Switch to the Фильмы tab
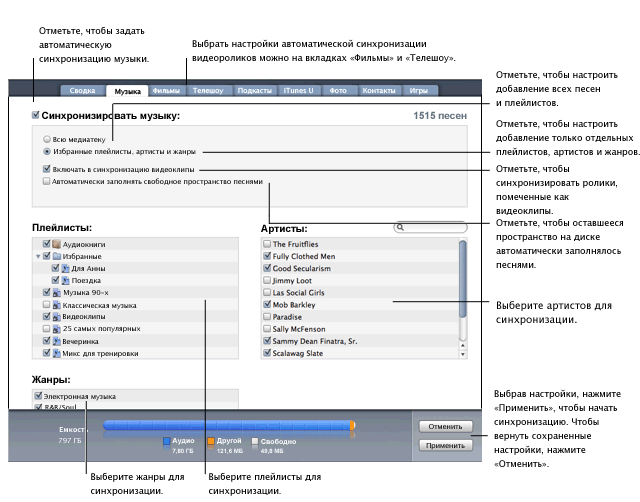This screenshot has width=640, height=502. [x=166, y=91]
